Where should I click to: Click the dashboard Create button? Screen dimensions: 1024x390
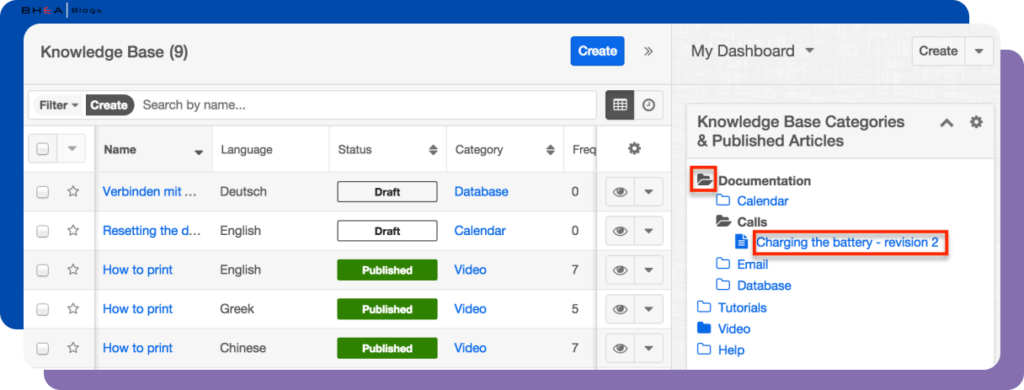point(938,51)
